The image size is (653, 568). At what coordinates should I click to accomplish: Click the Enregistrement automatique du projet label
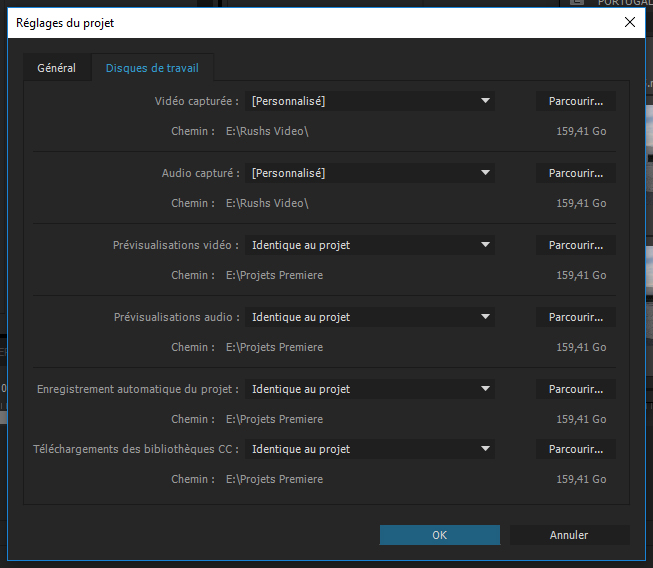click(x=138, y=389)
